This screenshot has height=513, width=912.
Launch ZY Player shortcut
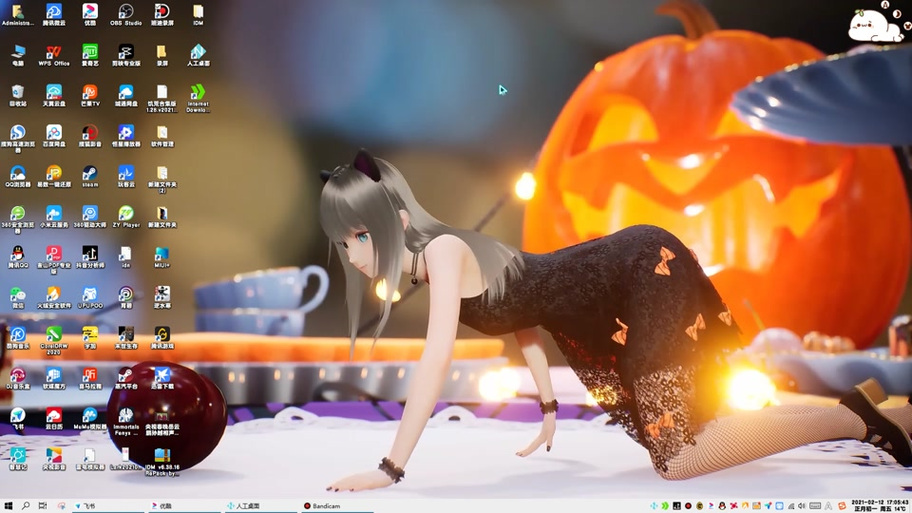coord(126,216)
